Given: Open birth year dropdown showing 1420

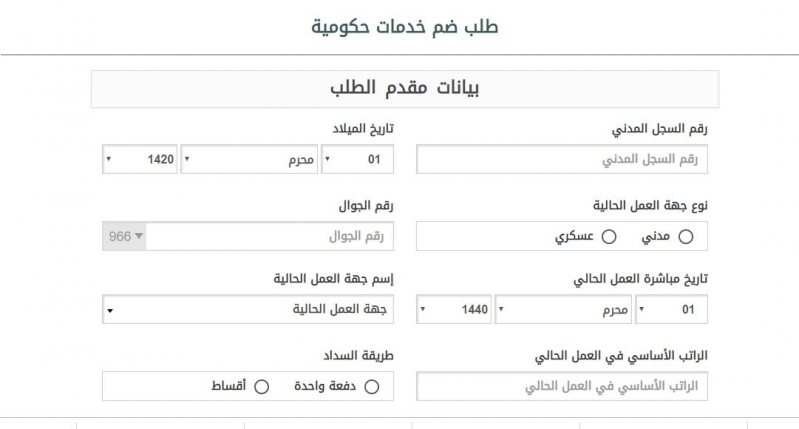Looking at the screenshot, I should (140, 159).
